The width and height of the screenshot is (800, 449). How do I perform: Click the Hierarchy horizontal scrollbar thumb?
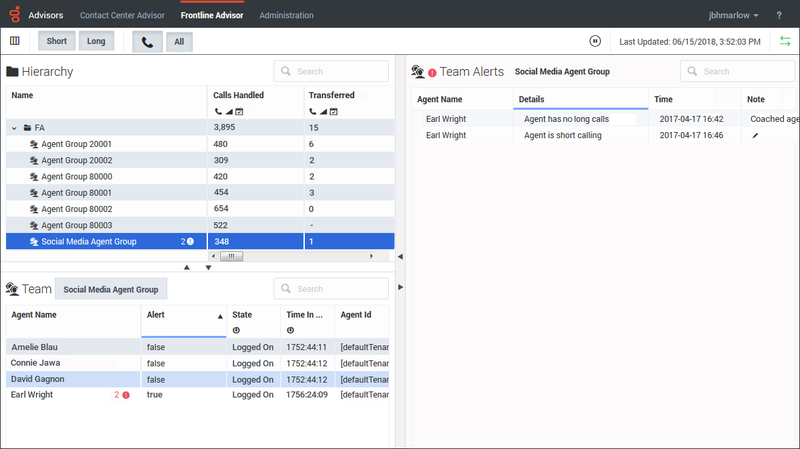click(231, 256)
